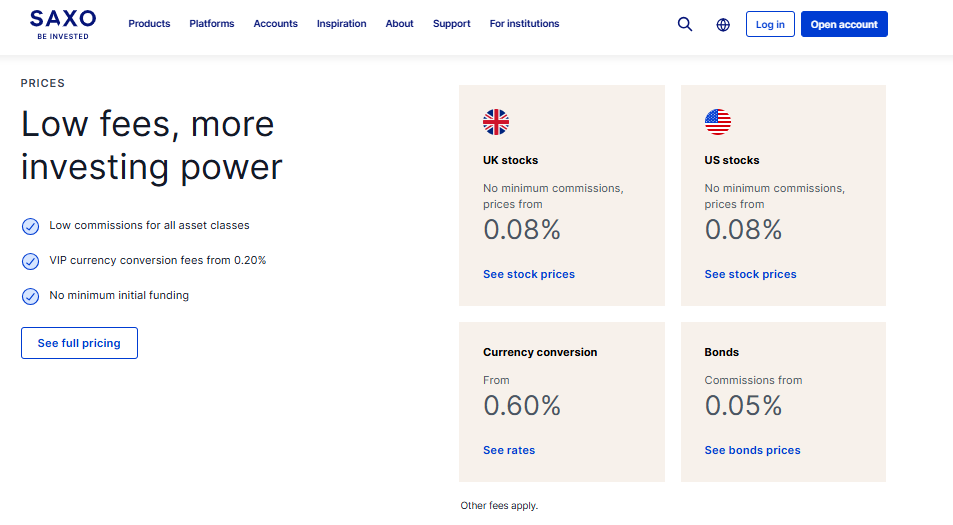Click the US flag icon

pyautogui.click(x=718, y=122)
